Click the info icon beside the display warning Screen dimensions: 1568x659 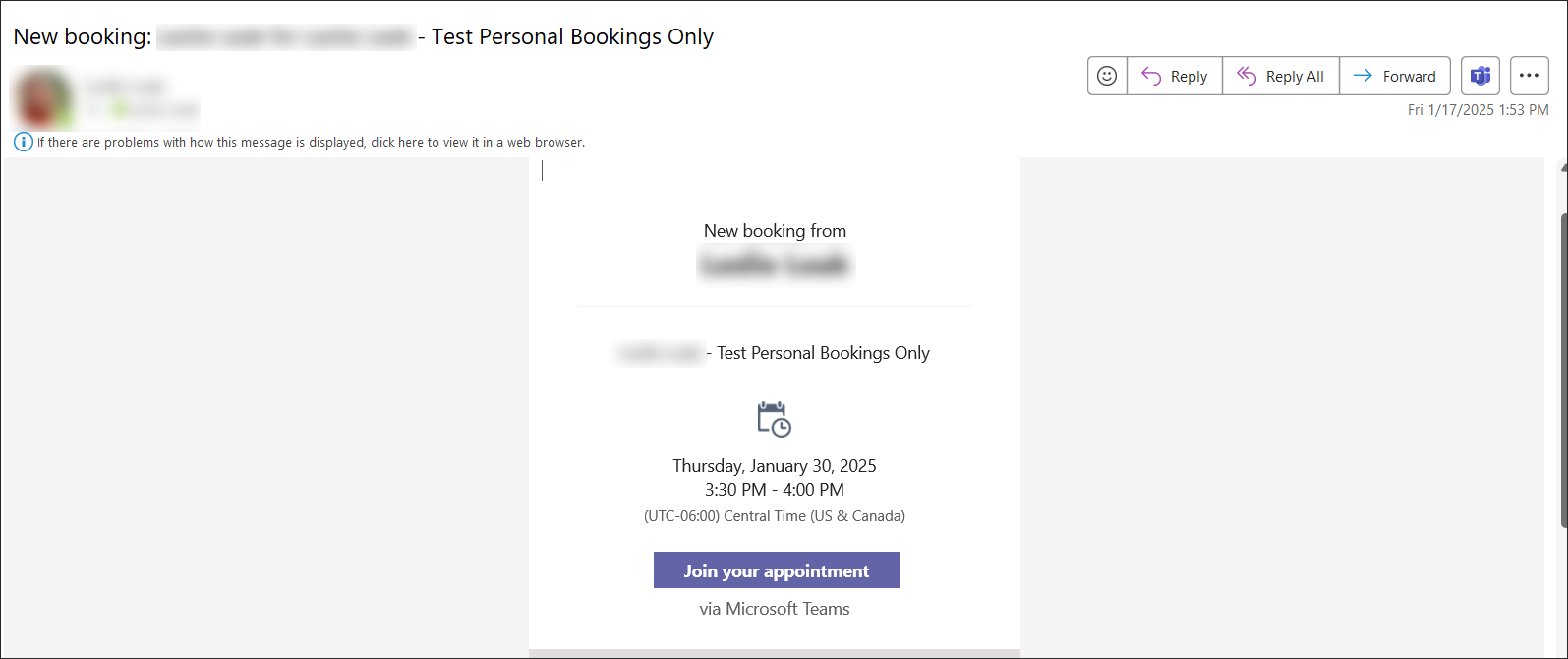[x=22, y=142]
